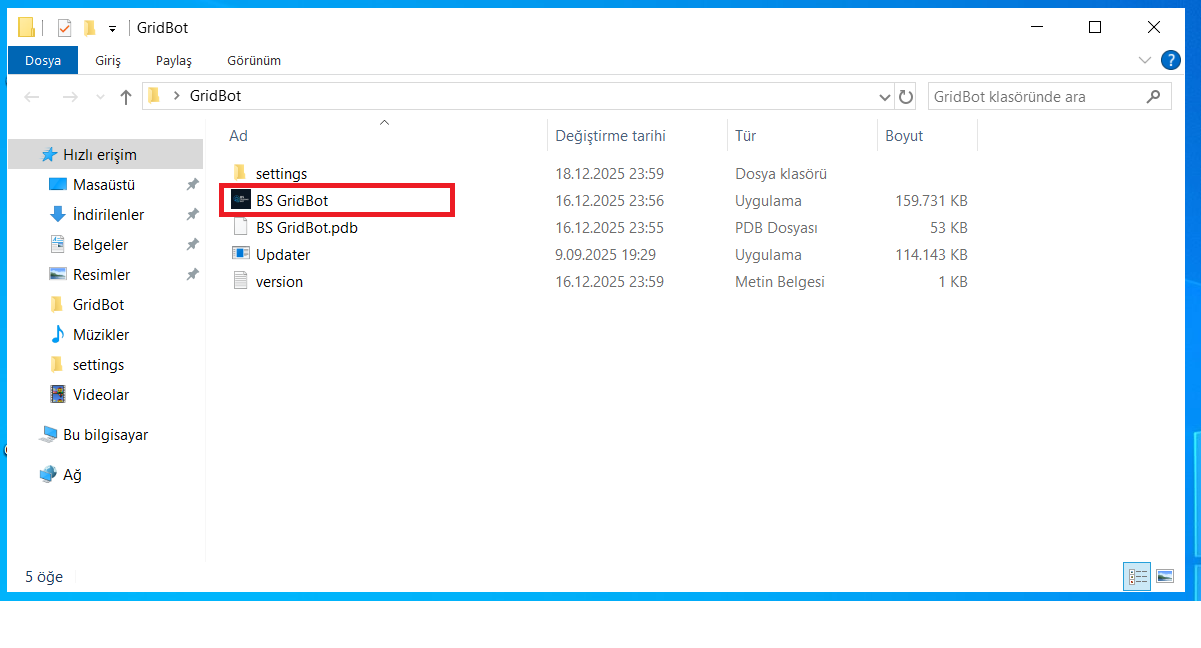Navigate up one folder level arrow
Image resolution: width=1201 pixels, height=648 pixels.
(126, 97)
